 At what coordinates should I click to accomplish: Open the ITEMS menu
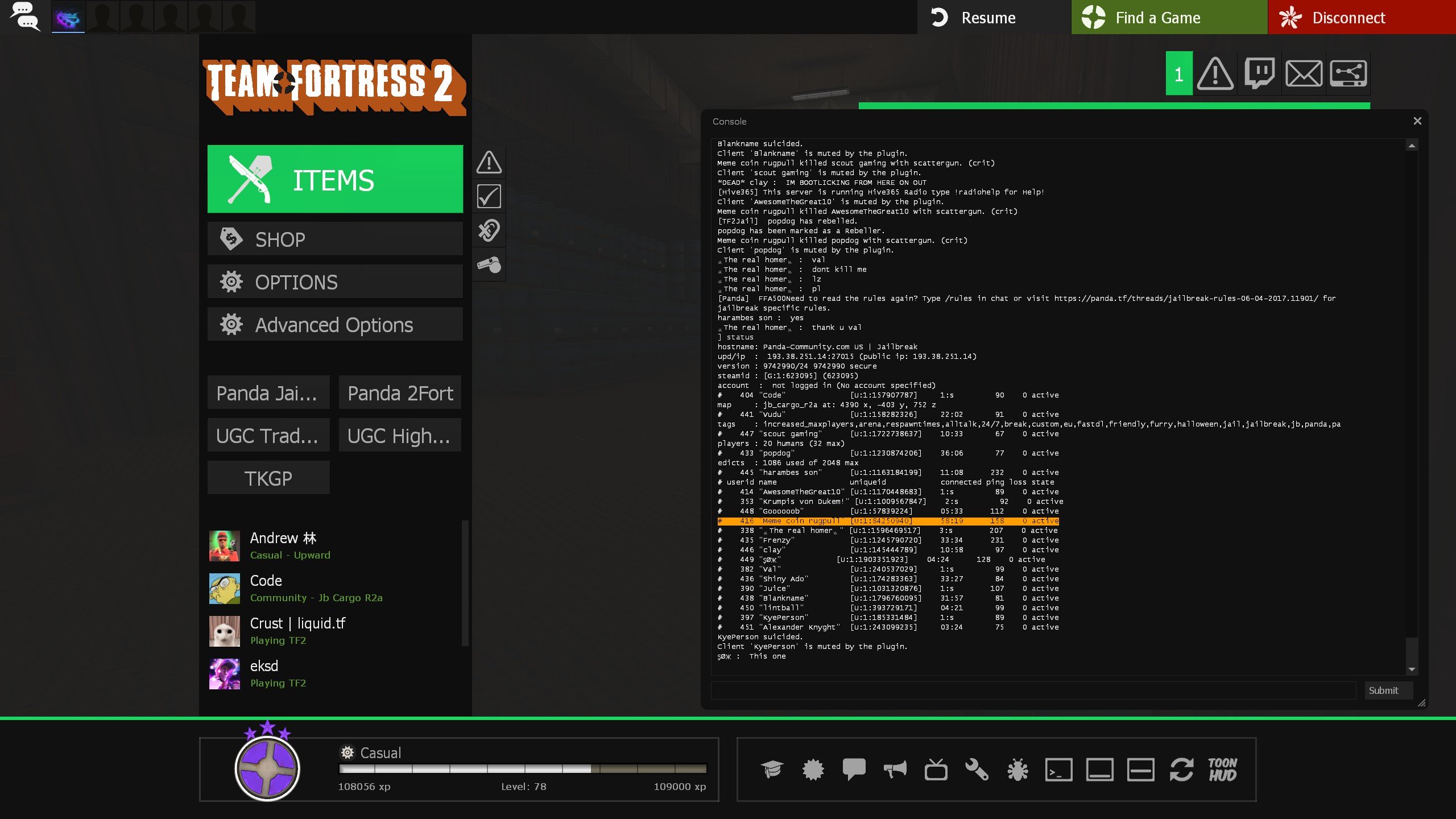click(x=335, y=179)
